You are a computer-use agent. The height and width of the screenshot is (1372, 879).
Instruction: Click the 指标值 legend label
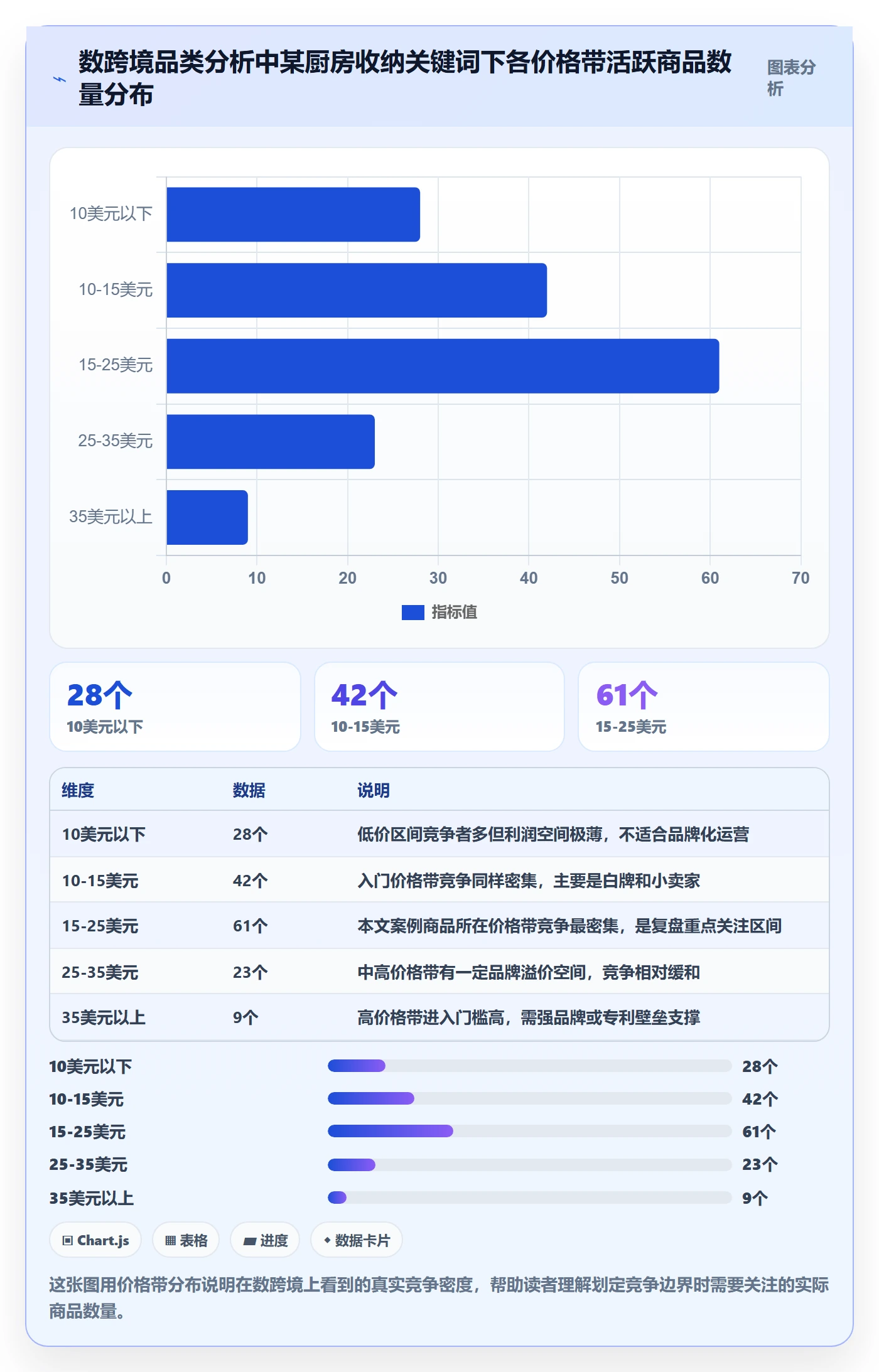coord(454,612)
